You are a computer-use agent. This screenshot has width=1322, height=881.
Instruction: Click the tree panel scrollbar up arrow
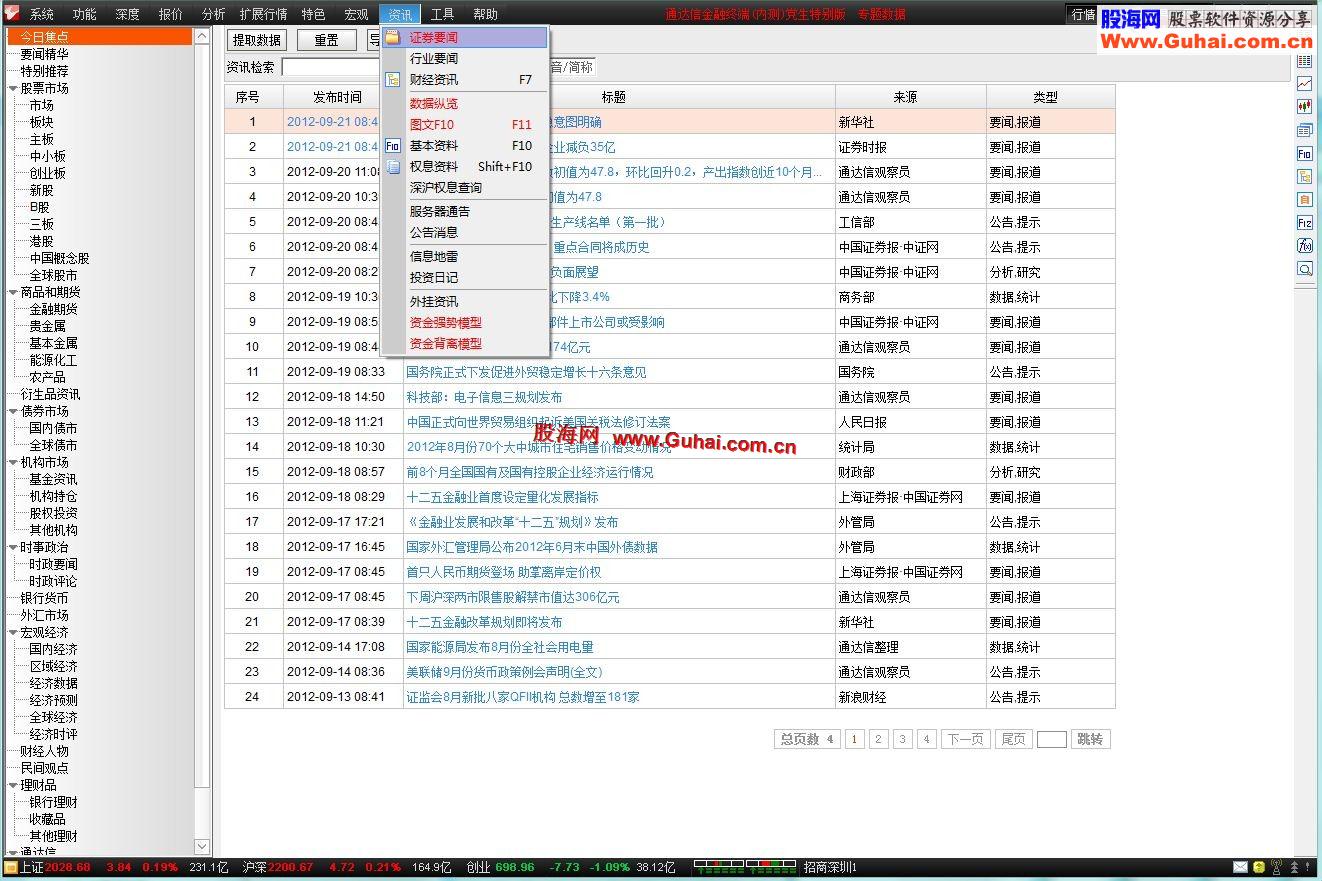(202, 36)
